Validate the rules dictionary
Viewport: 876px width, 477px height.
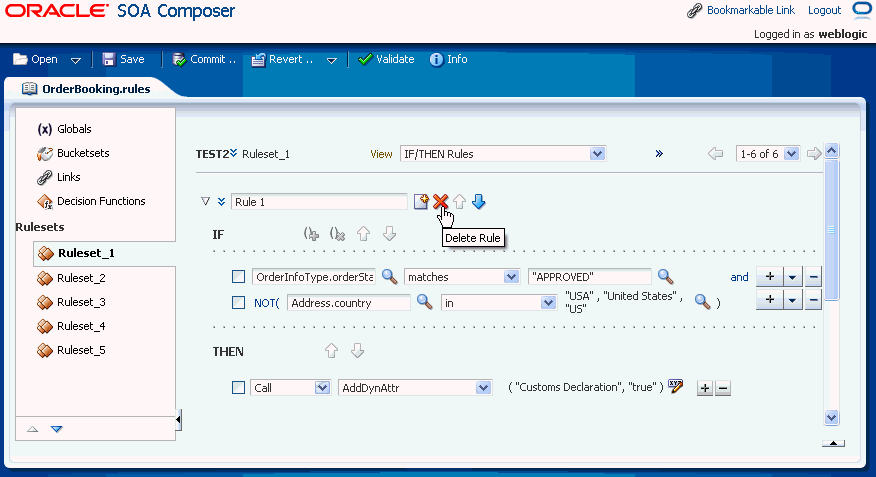click(x=386, y=59)
